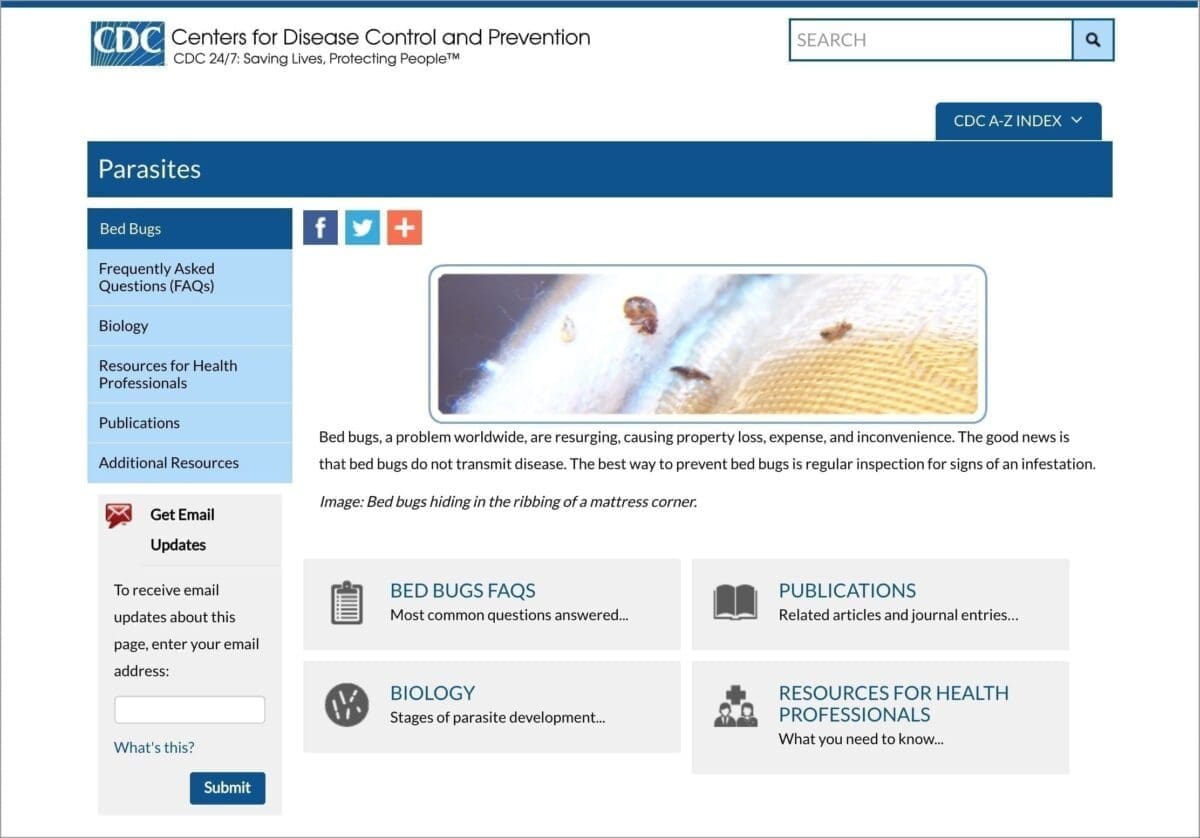Click the email address input box
Viewport: 1200px width, 838px height.
coord(189,710)
